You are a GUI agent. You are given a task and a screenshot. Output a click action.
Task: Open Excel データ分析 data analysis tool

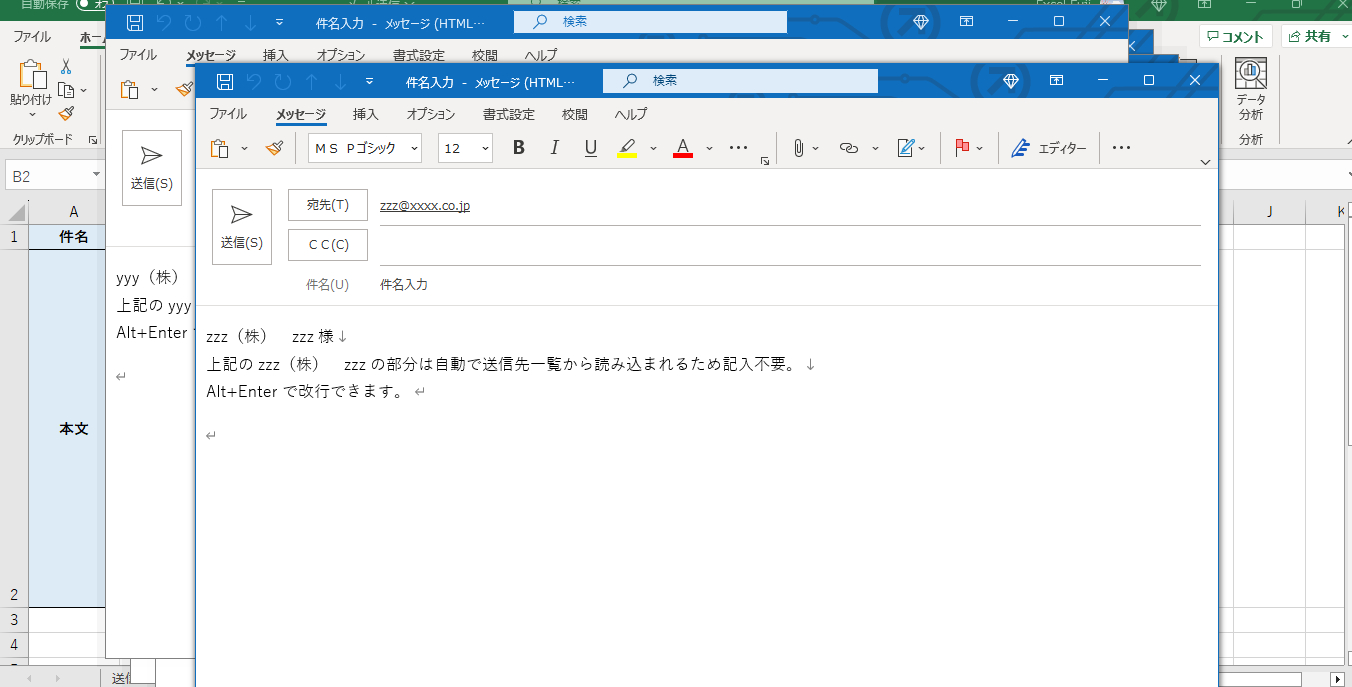1250,91
